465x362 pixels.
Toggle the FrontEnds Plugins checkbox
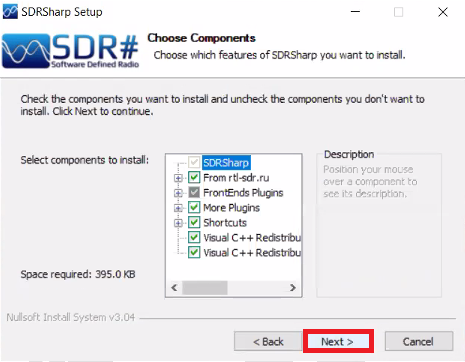click(x=194, y=192)
